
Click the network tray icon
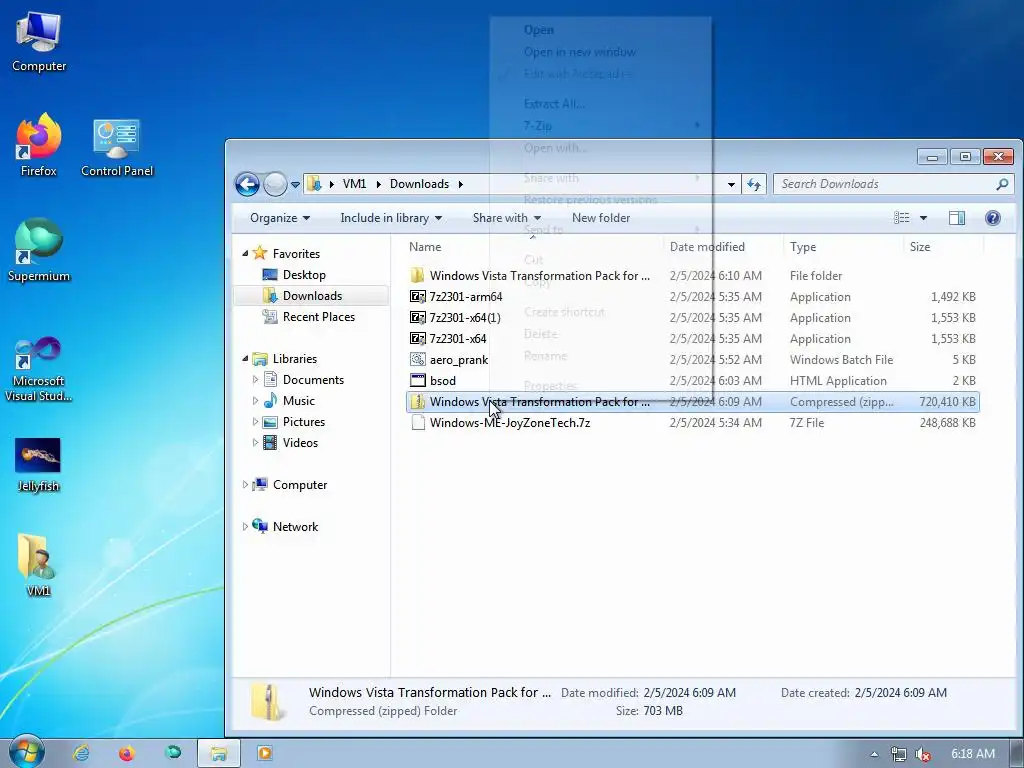coord(899,754)
